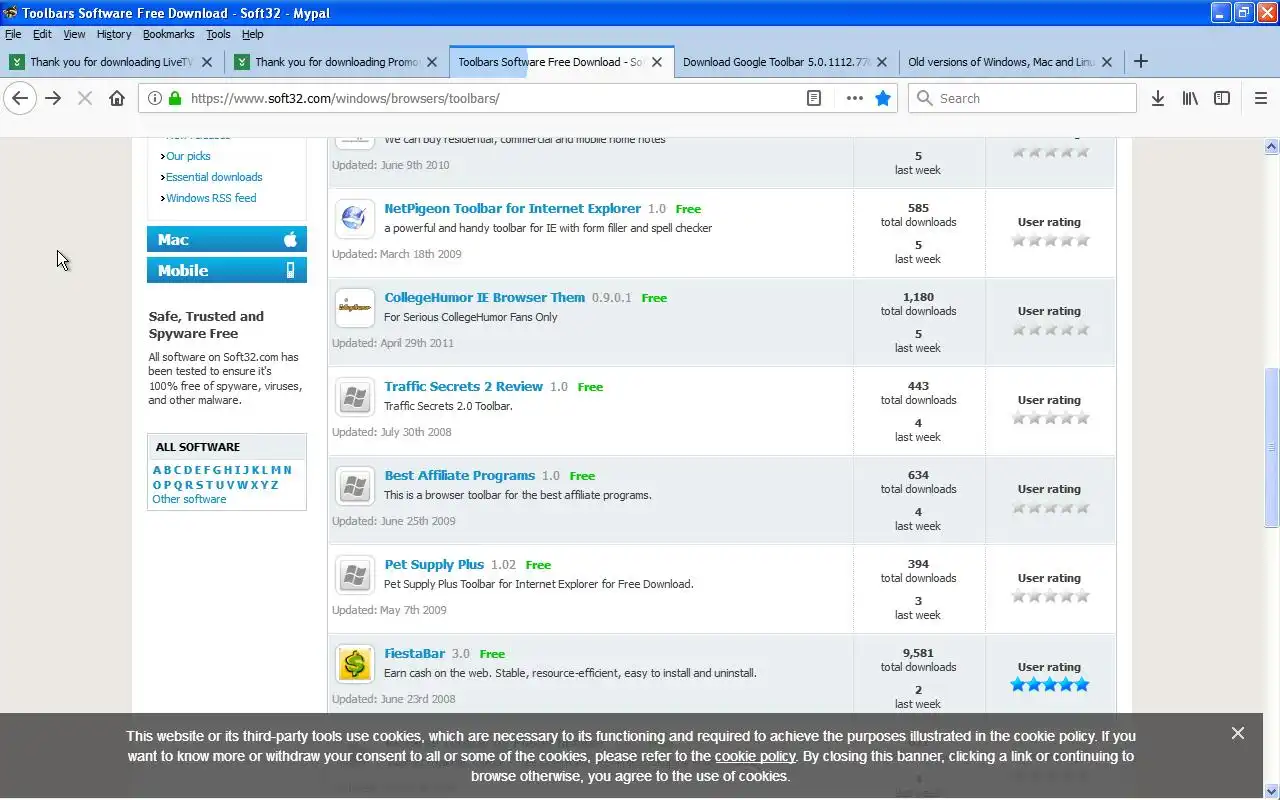
Task: Click NetPigeon Toolbar app icon
Action: click(x=354, y=217)
